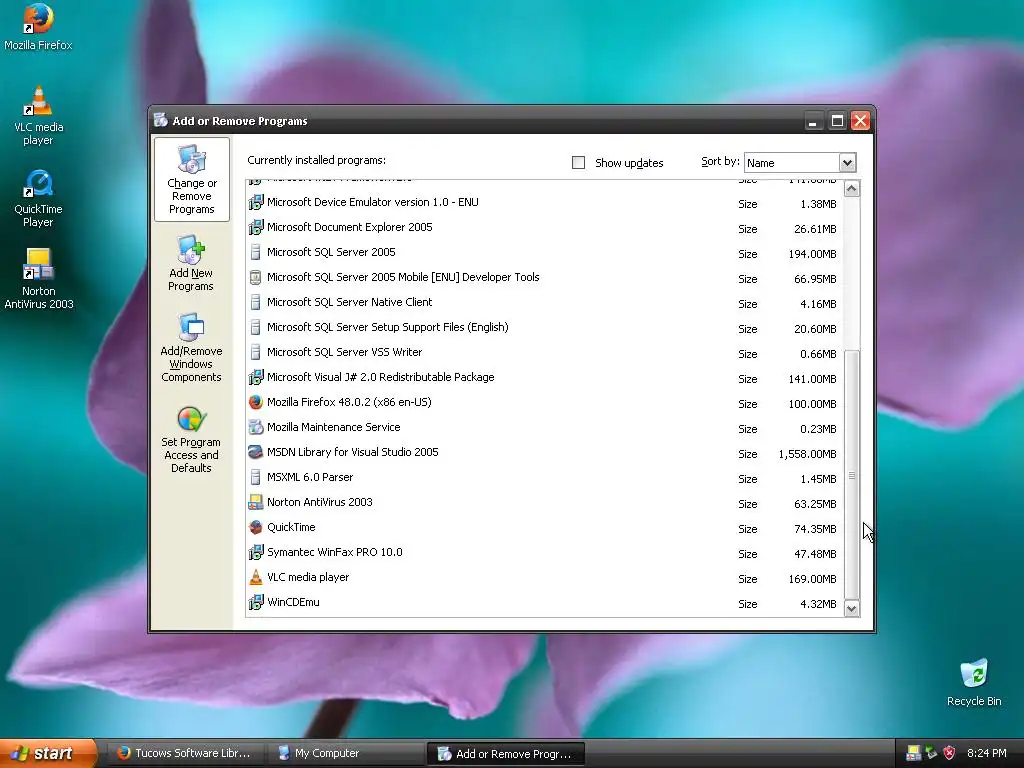The height and width of the screenshot is (768, 1024).
Task: Click the Add or Remove Programs title icon
Action: tap(161, 120)
